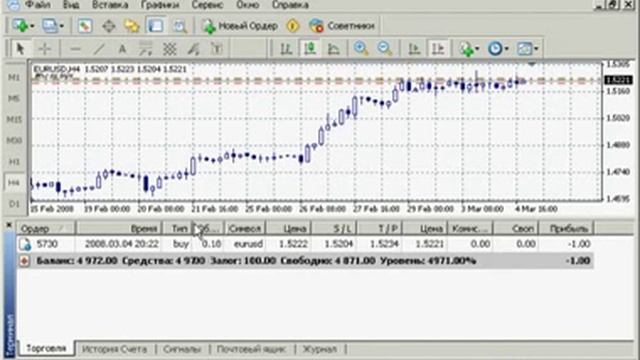Open the Окно menu

(247, 5)
